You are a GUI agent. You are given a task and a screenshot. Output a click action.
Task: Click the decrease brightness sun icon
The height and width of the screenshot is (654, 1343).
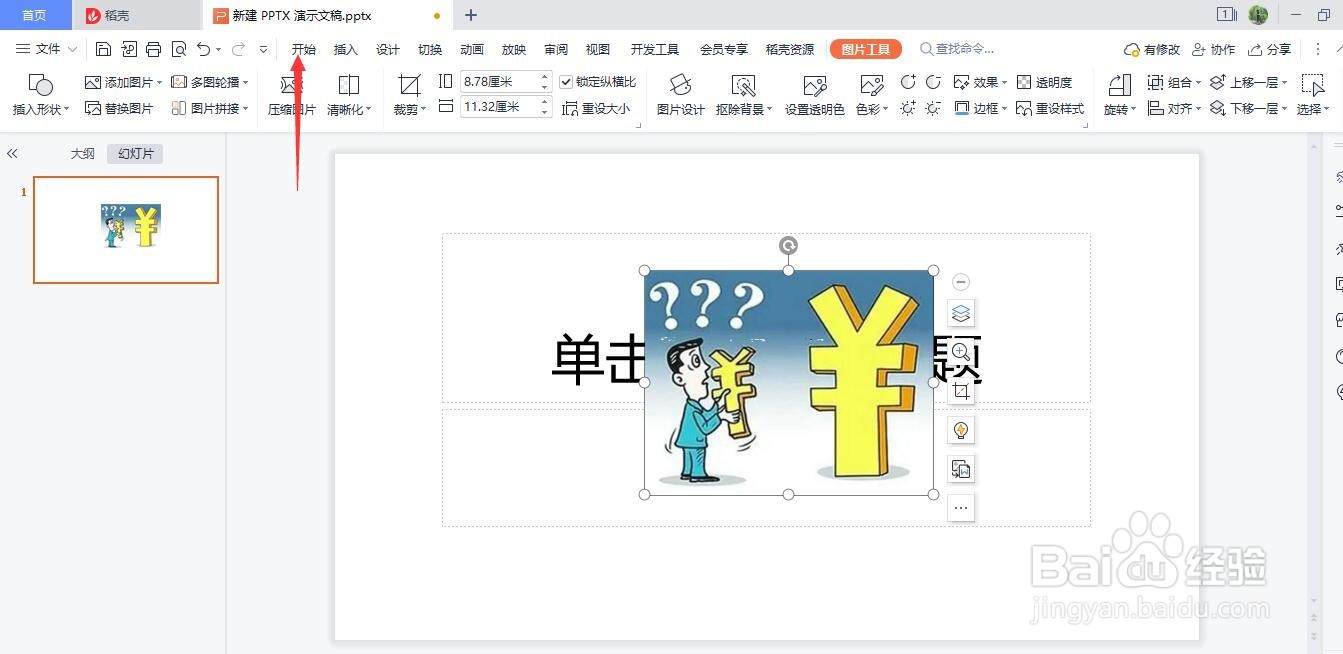pos(933,108)
